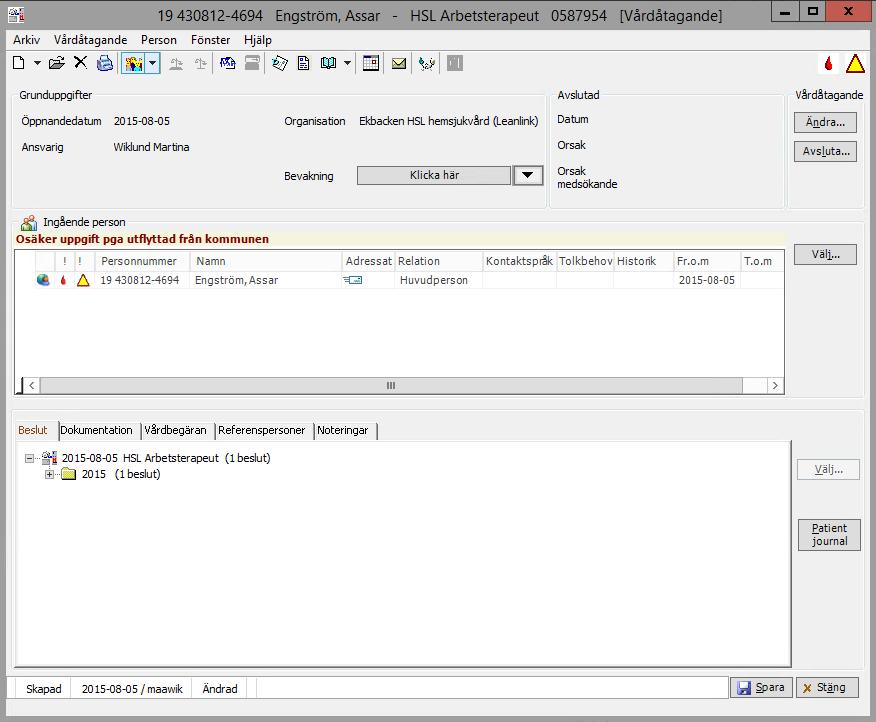Click blood drop icon in Engström row
The height and width of the screenshot is (722, 876).
(63, 280)
